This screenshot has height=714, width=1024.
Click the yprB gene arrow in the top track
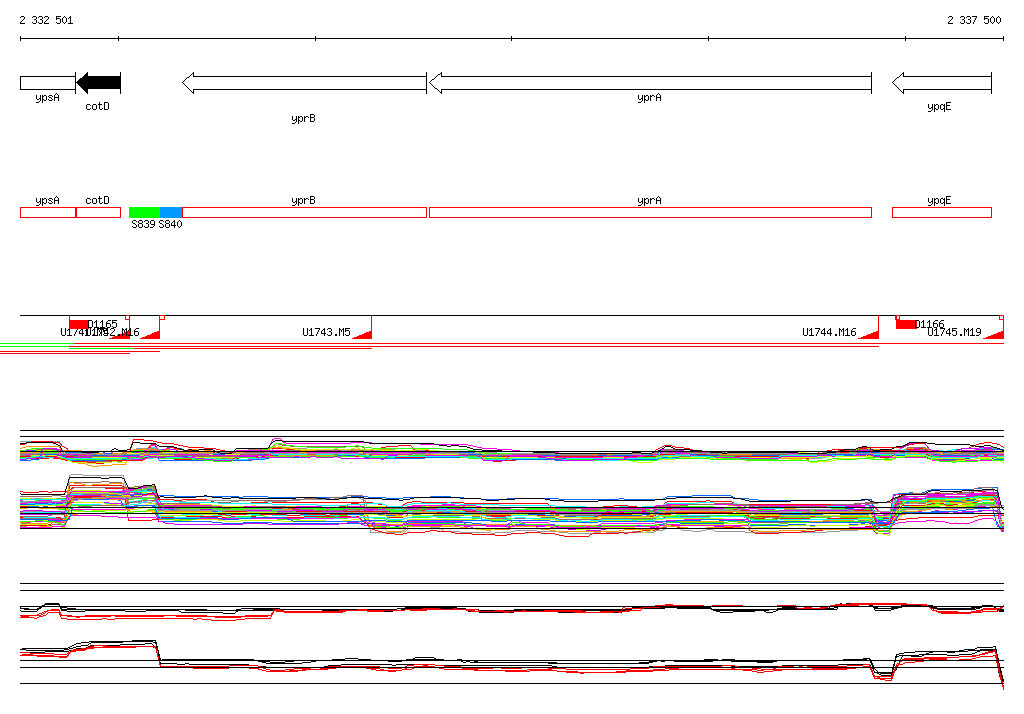pyautogui.click(x=304, y=83)
